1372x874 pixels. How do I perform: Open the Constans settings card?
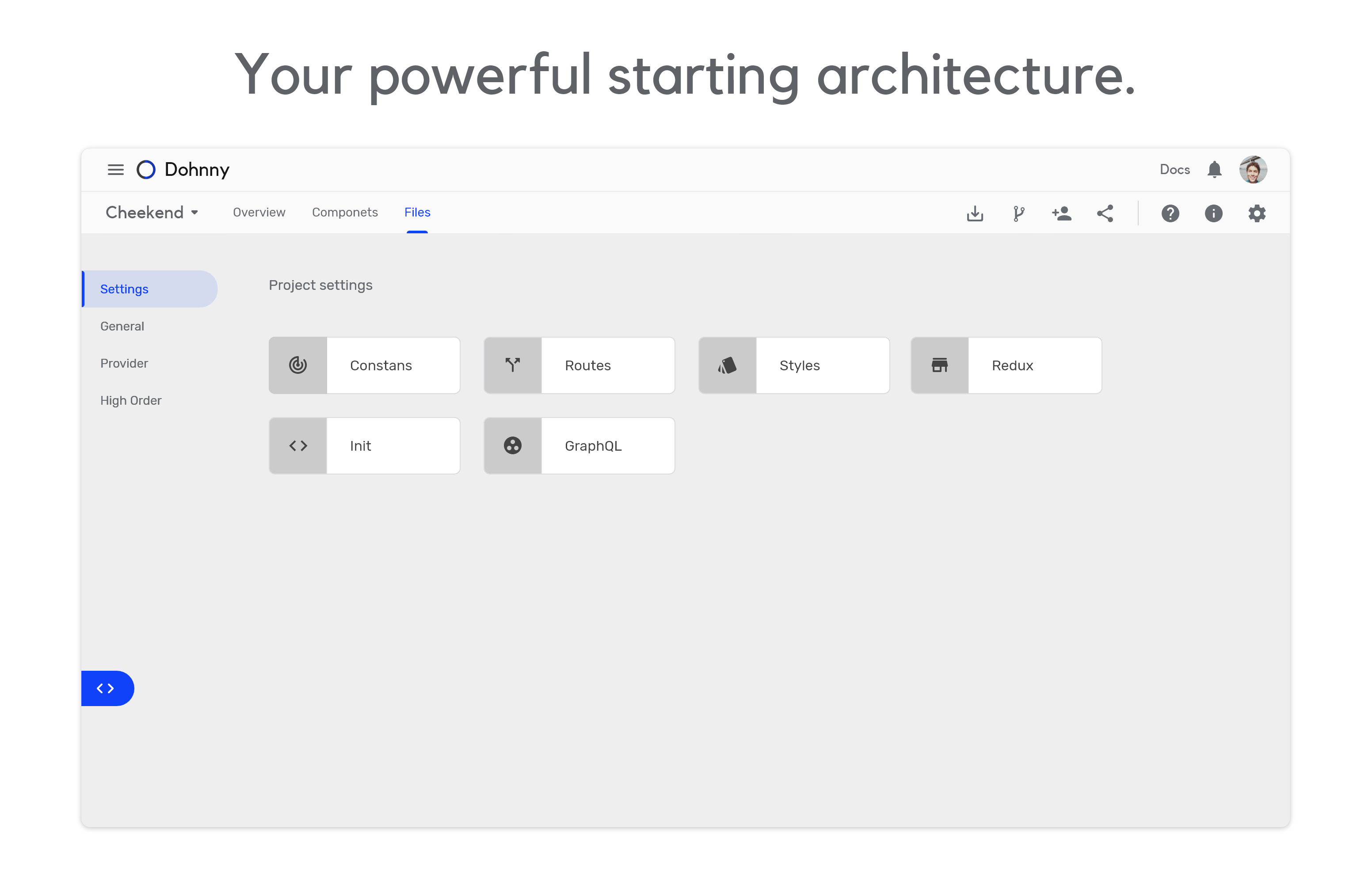[x=365, y=365]
